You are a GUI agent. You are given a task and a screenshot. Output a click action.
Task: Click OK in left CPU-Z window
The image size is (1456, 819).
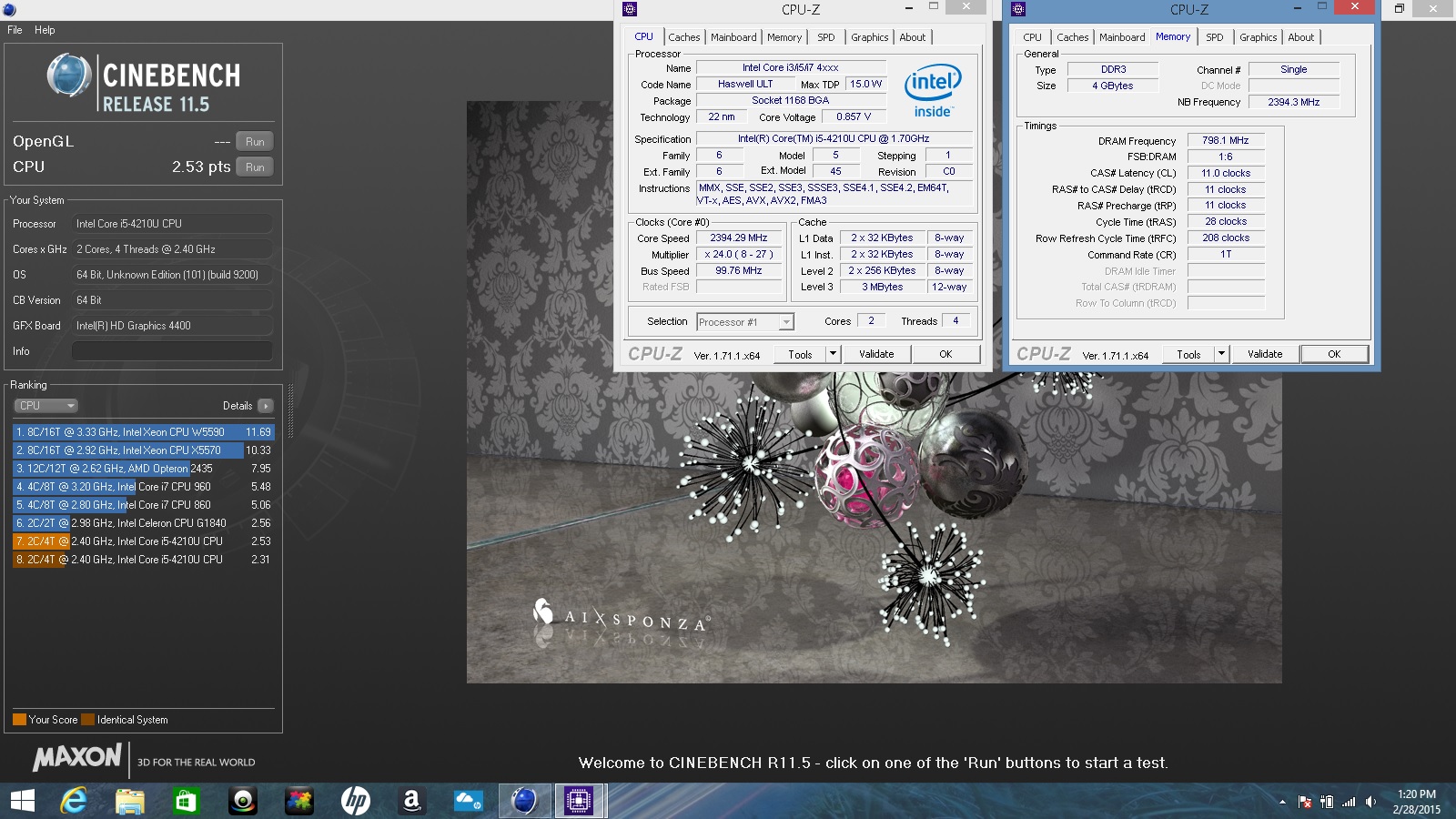pyautogui.click(x=945, y=354)
